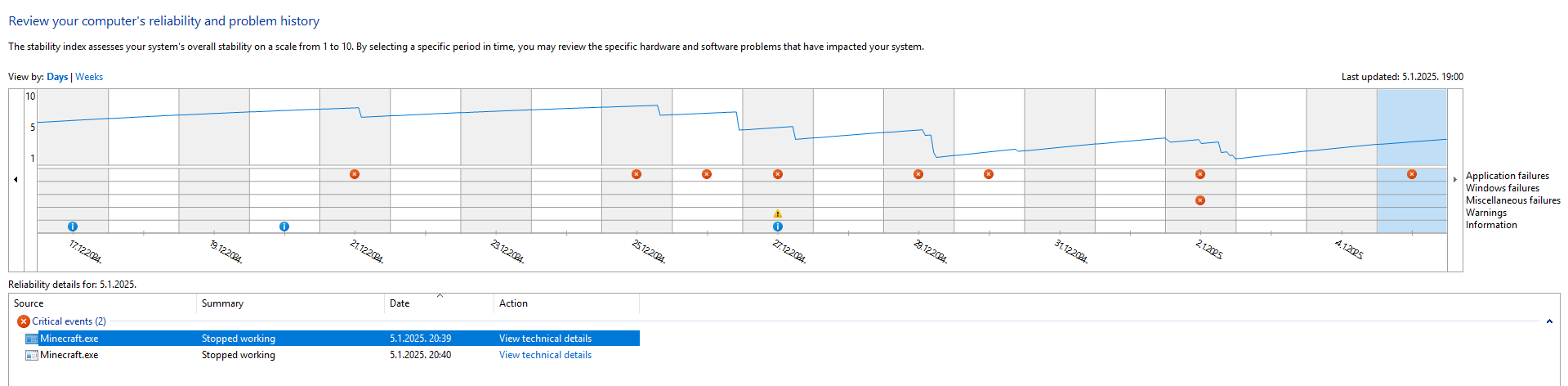Click the application failure icon on 25.12.2024
This screenshot has width=1568, height=386.
pyautogui.click(x=637, y=174)
